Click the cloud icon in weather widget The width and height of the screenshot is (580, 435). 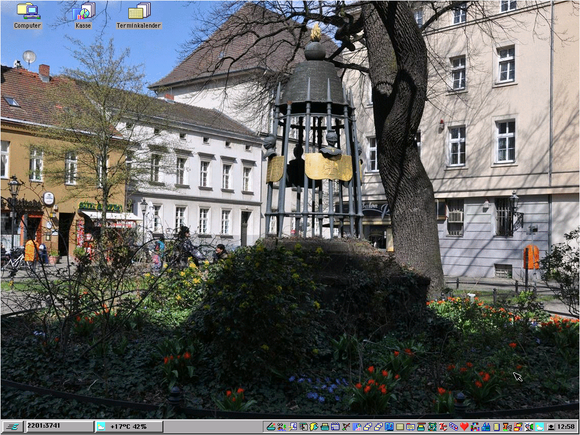[101, 426]
